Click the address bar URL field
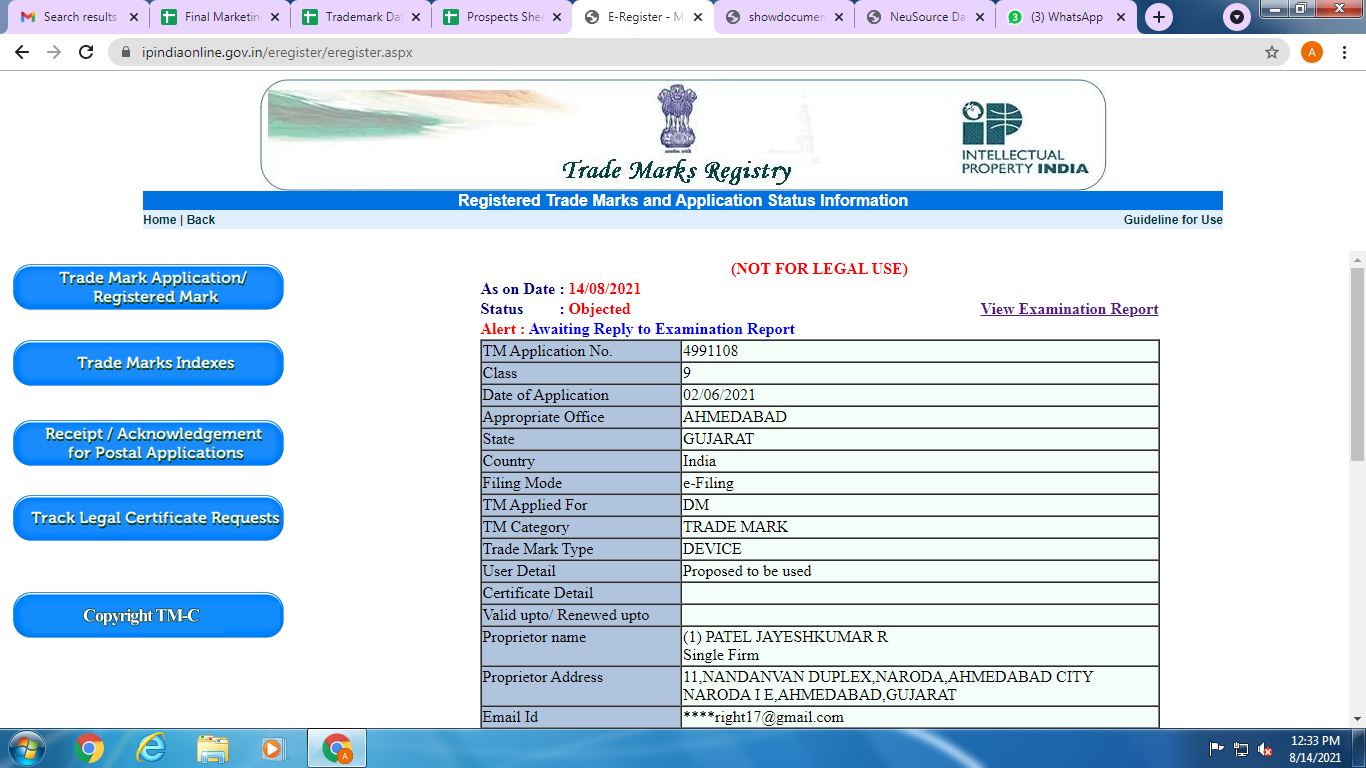1366x768 pixels. pyautogui.click(x=650, y=52)
